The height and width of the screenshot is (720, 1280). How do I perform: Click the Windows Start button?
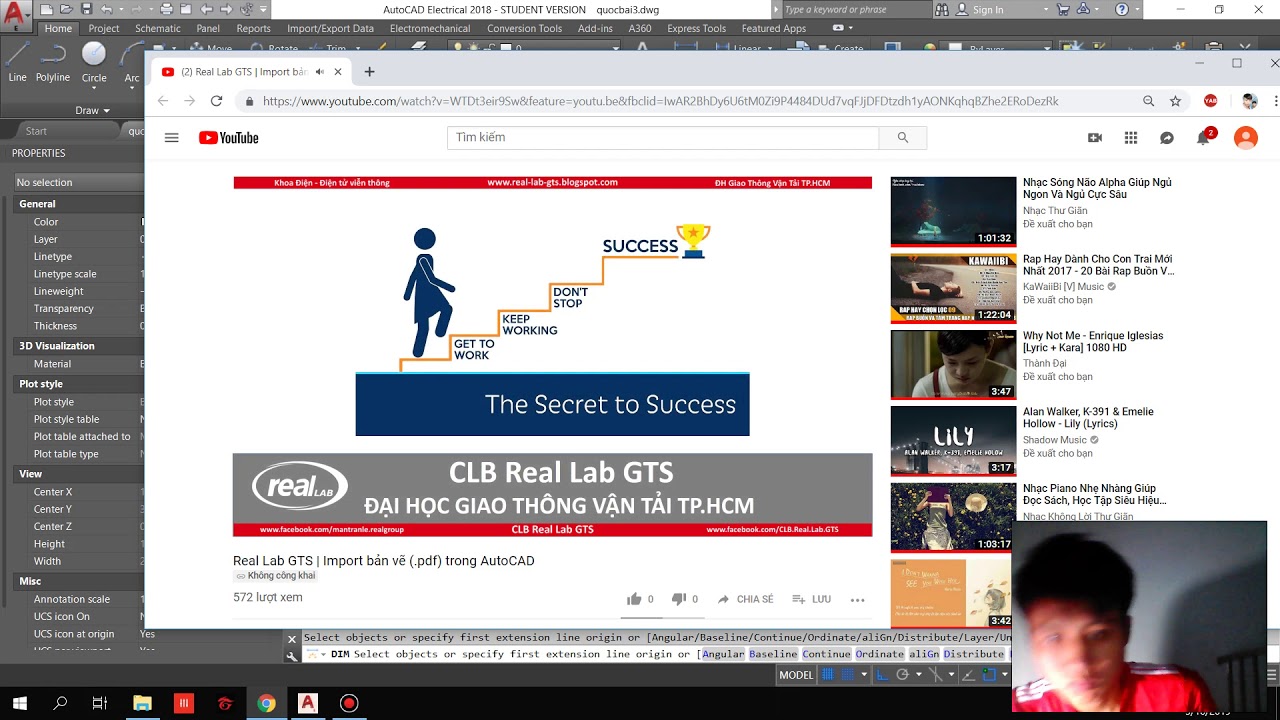click(19, 703)
